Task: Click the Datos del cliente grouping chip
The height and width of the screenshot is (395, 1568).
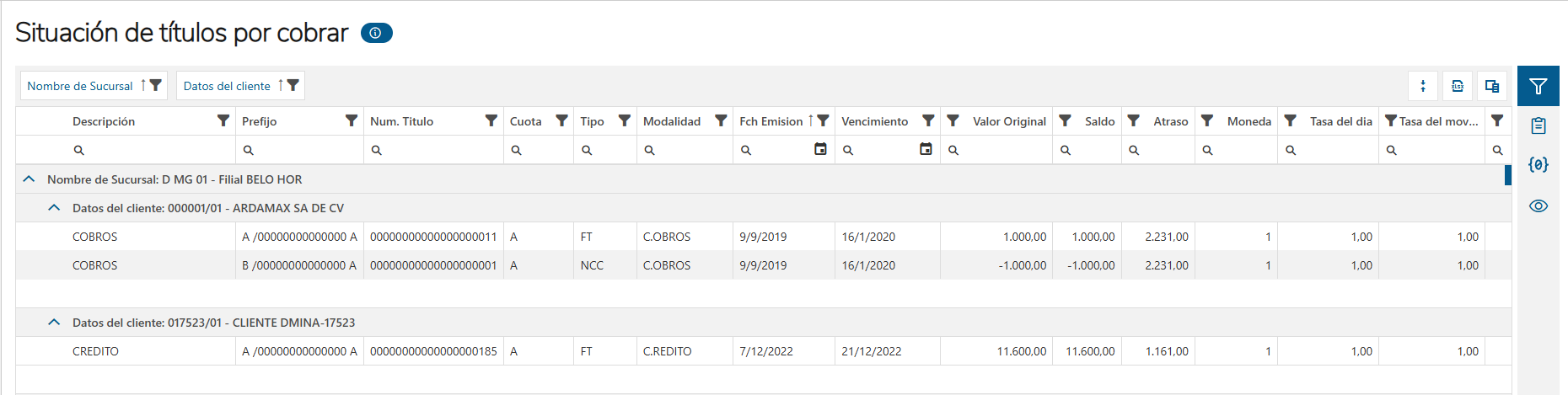Action: (227, 86)
